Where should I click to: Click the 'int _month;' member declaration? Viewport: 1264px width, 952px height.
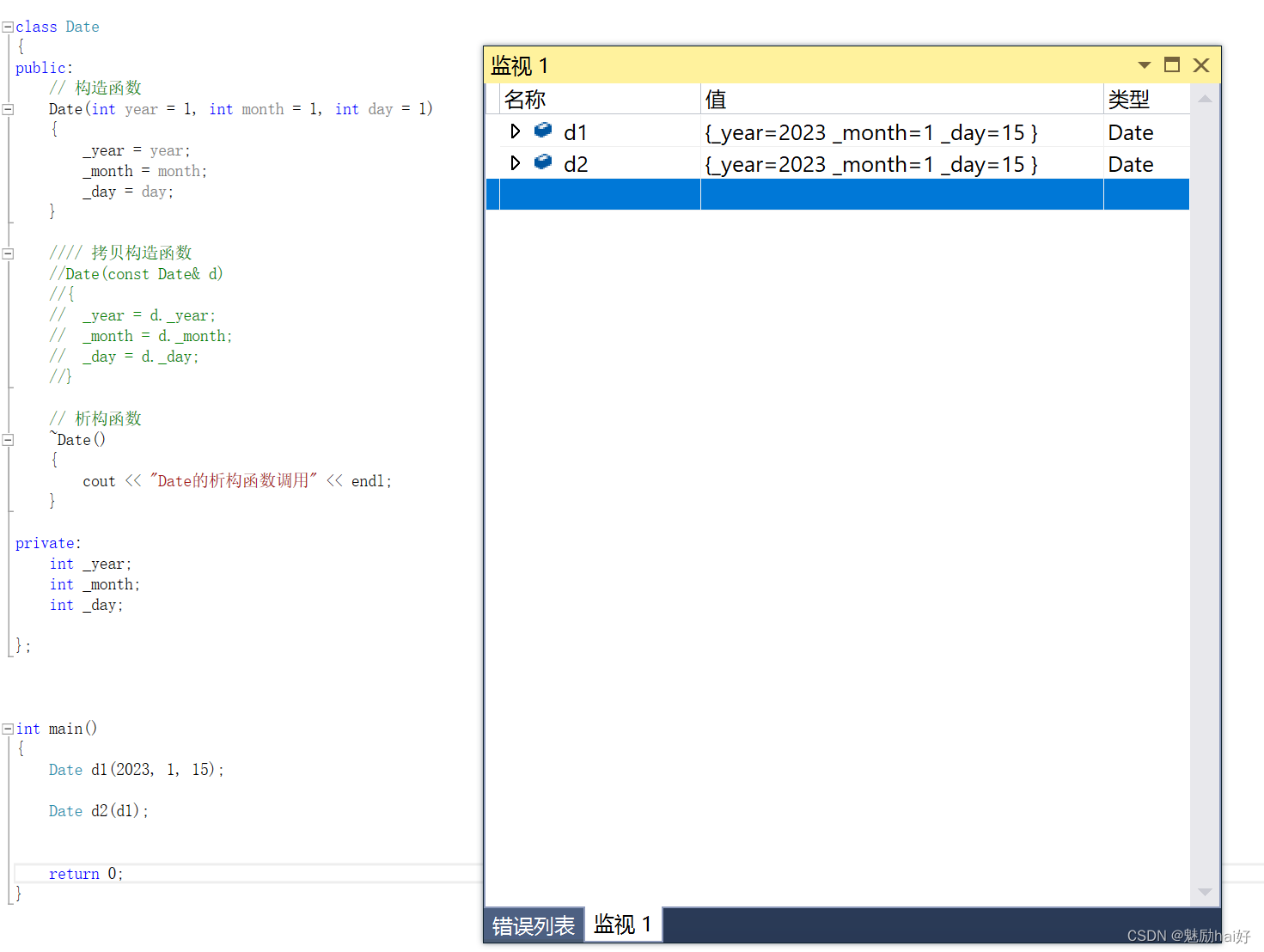[x=95, y=584]
